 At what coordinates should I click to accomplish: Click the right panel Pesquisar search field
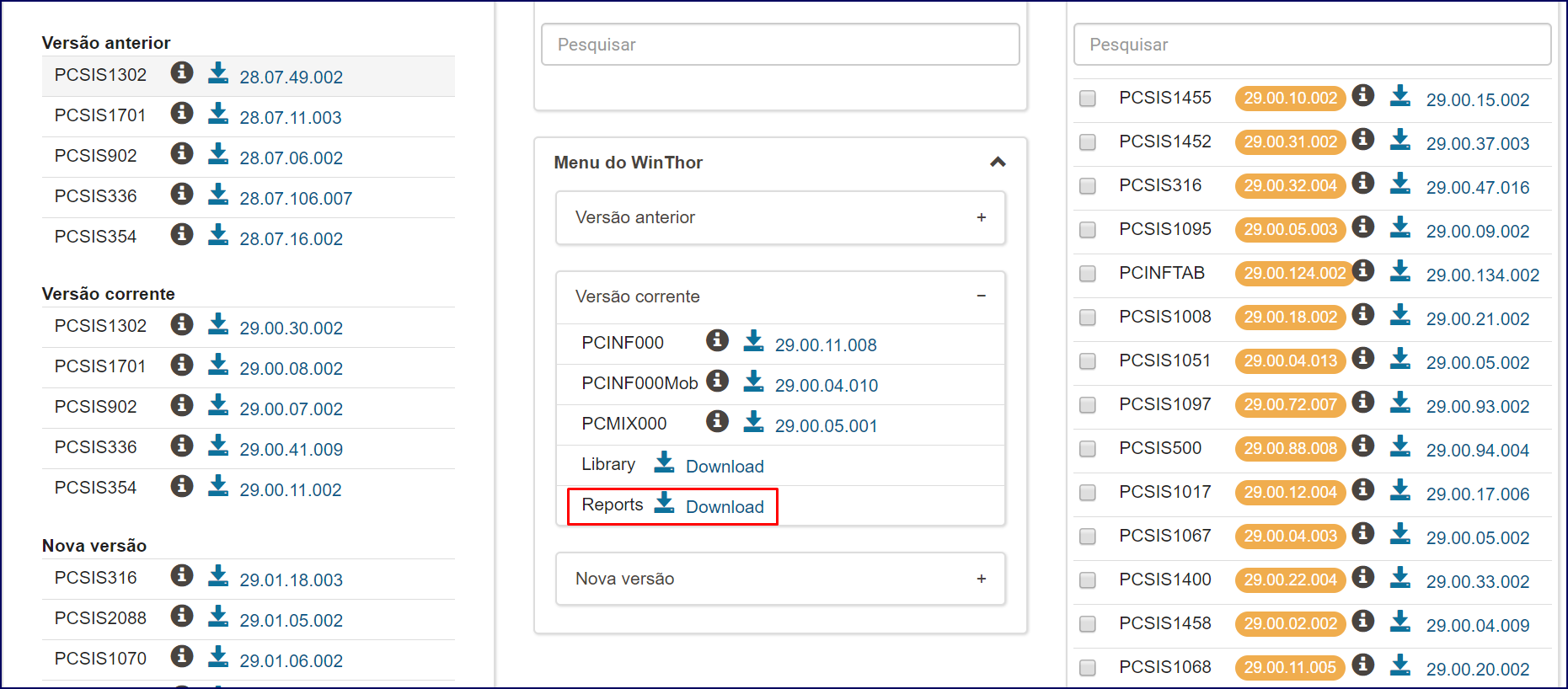pyautogui.click(x=1312, y=45)
